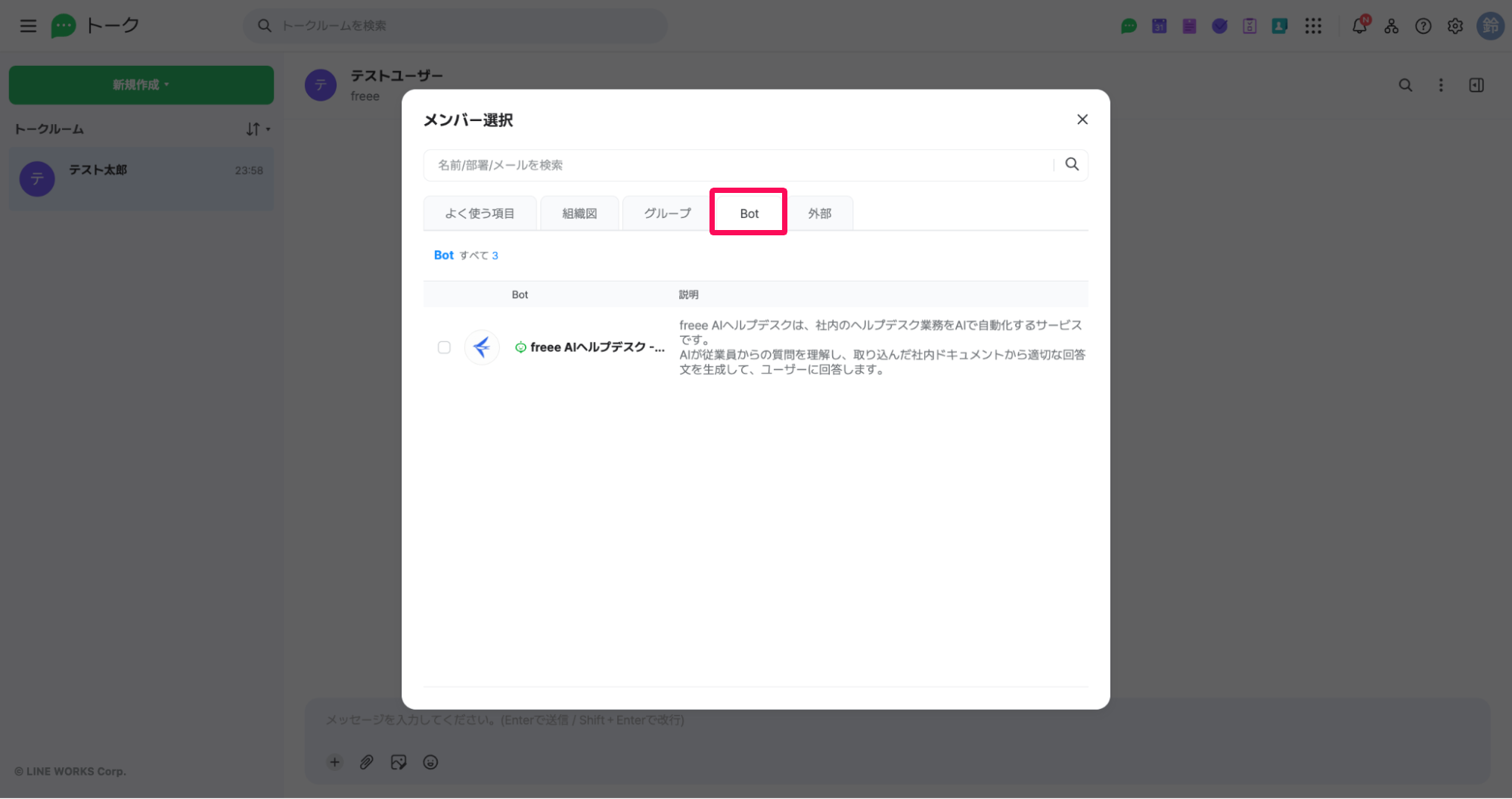This screenshot has width=1512, height=799.
Task: Click the search magnifier in member dialog
Action: pyautogui.click(x=1072, y=164)
